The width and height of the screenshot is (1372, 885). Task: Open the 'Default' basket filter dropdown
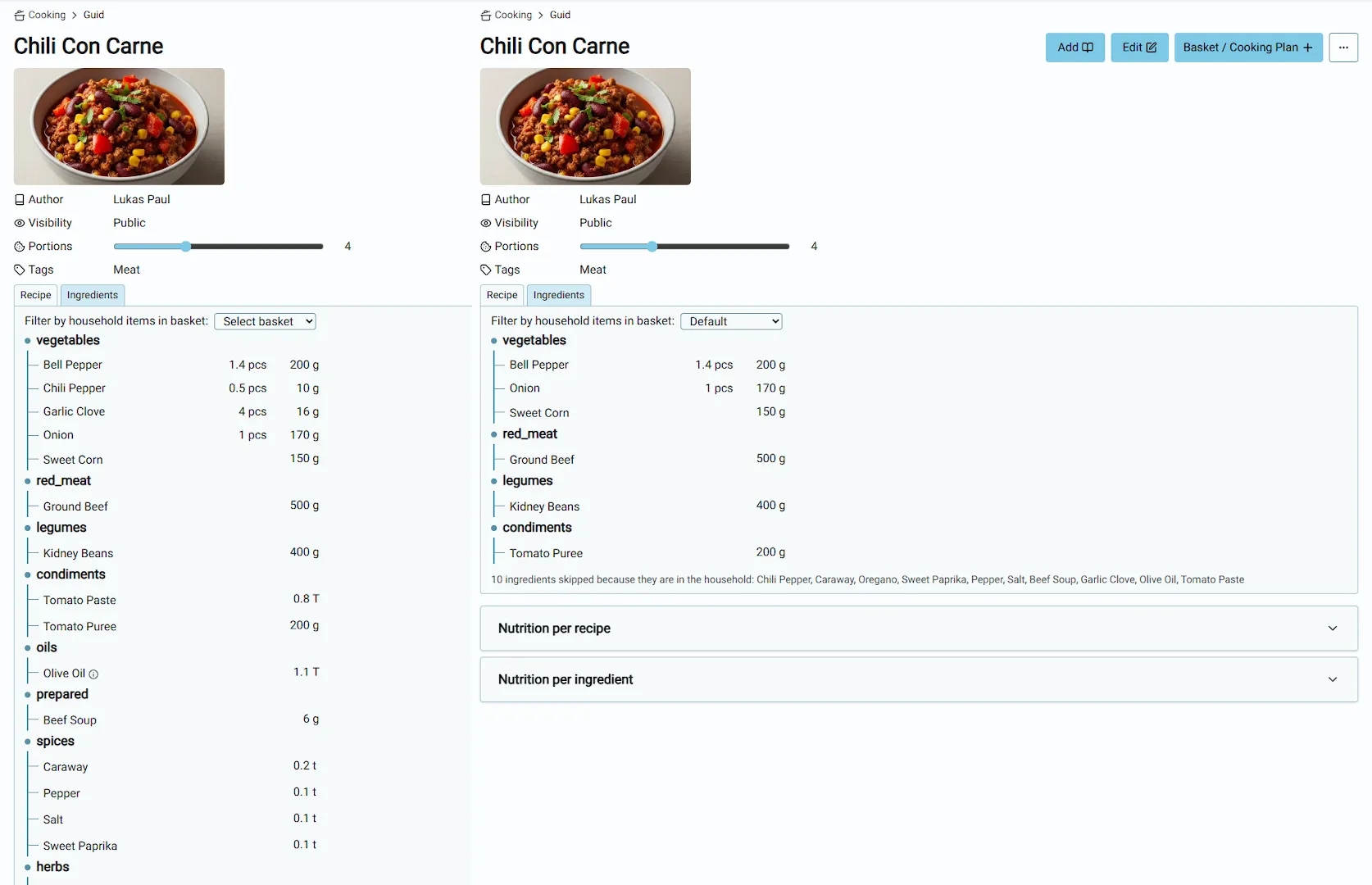click(731, 322)
